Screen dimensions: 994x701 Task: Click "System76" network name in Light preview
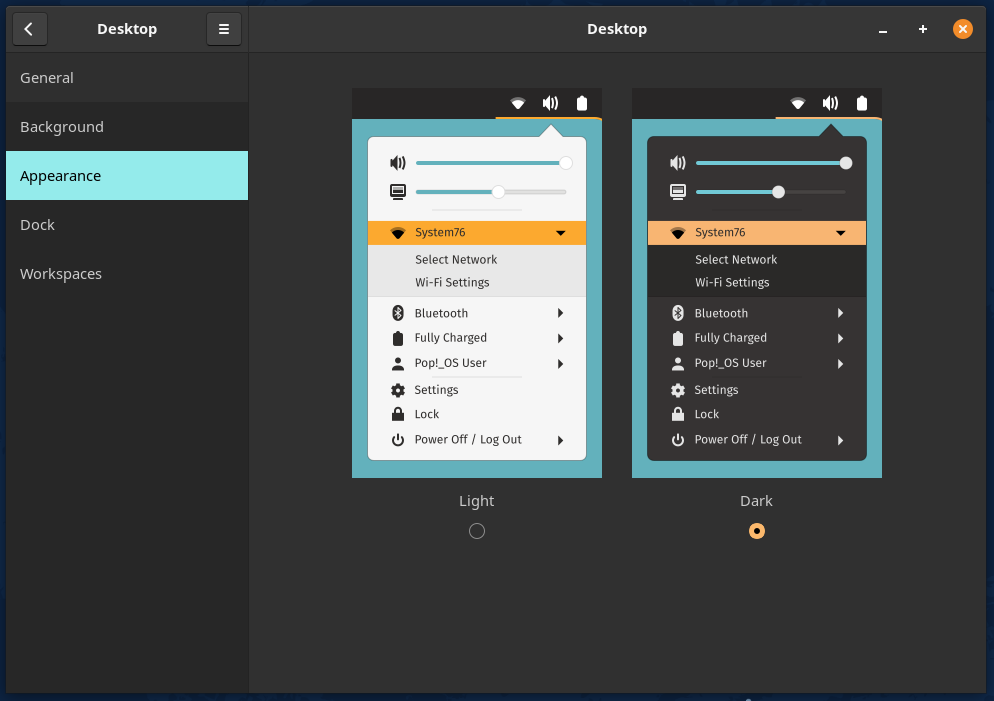point(440,233)
